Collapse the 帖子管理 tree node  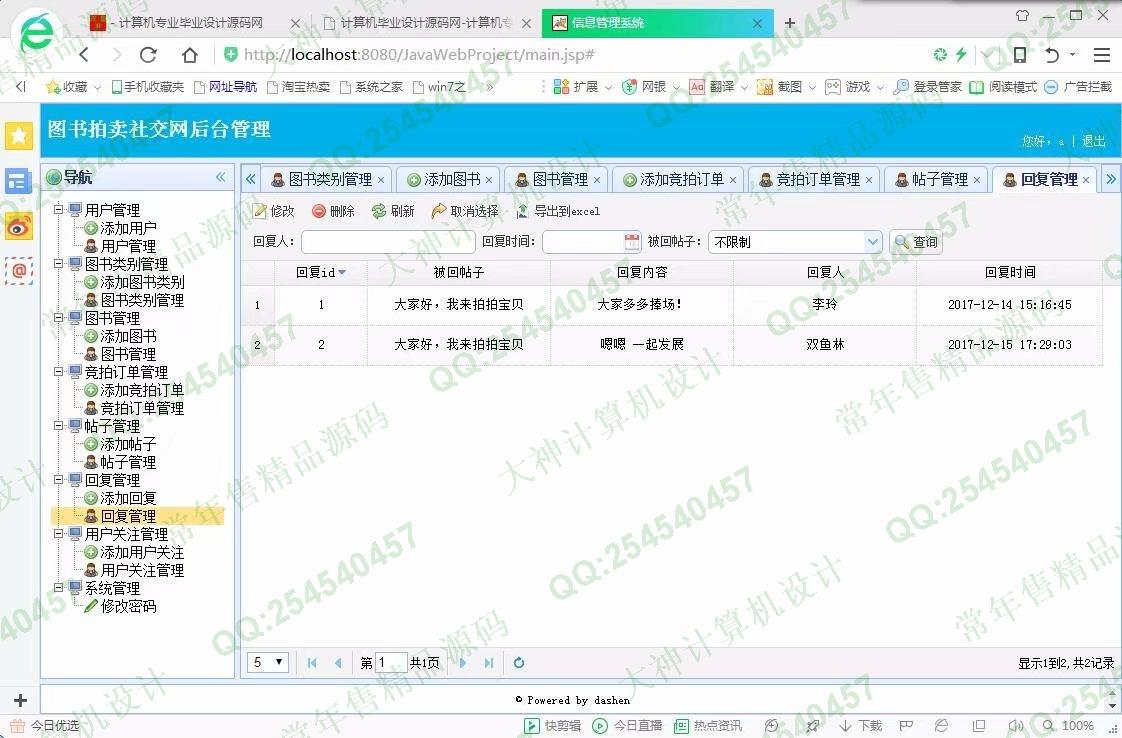(59, 426)
